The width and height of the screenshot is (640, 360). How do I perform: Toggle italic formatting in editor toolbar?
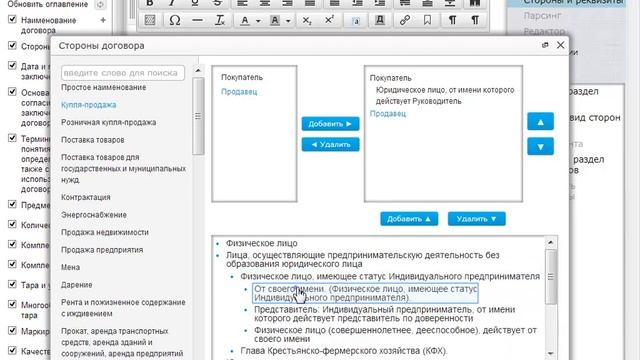point(172,3)
